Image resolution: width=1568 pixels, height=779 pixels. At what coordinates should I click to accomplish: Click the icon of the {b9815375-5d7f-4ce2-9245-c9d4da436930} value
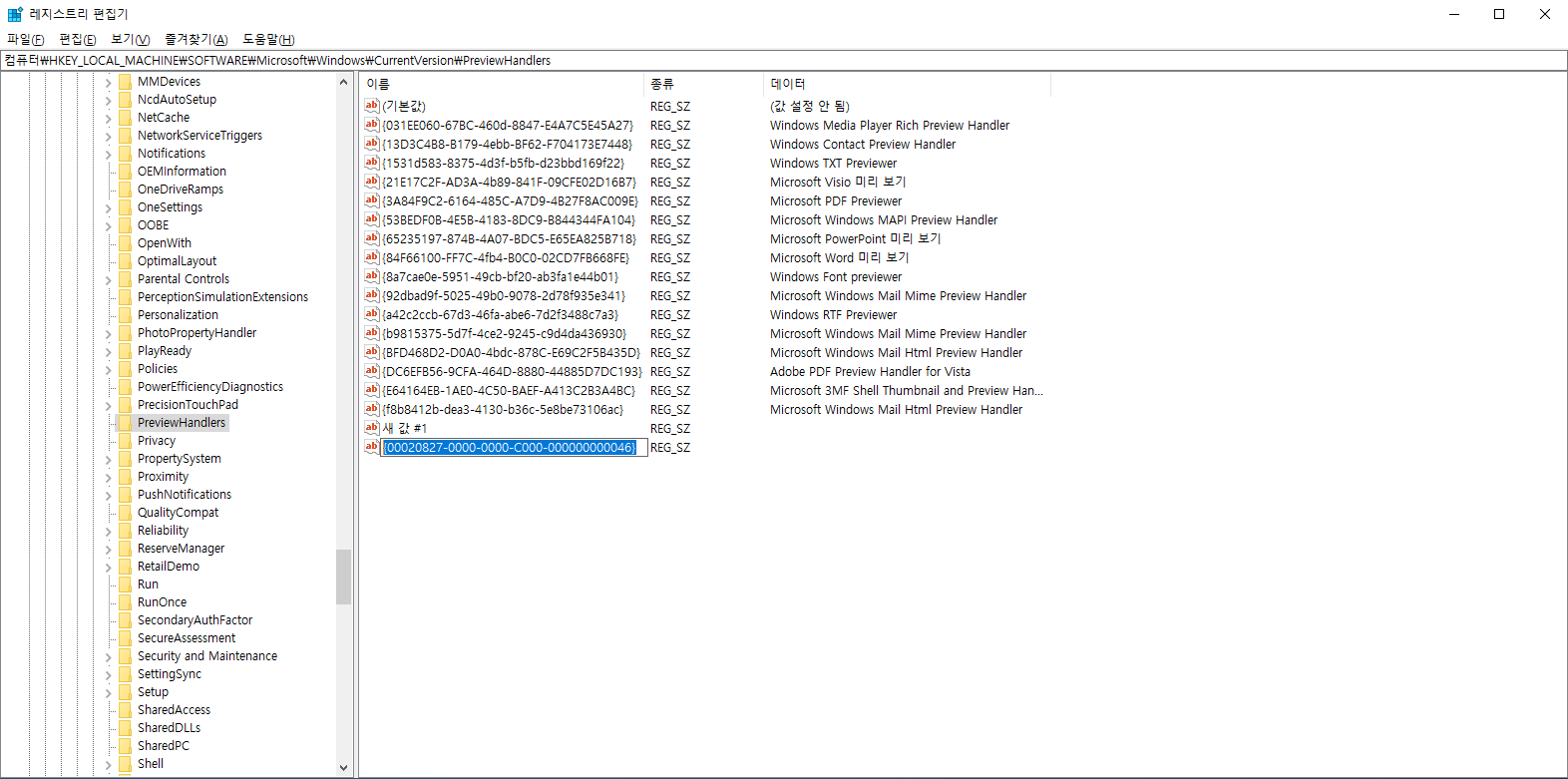point(372,333)
